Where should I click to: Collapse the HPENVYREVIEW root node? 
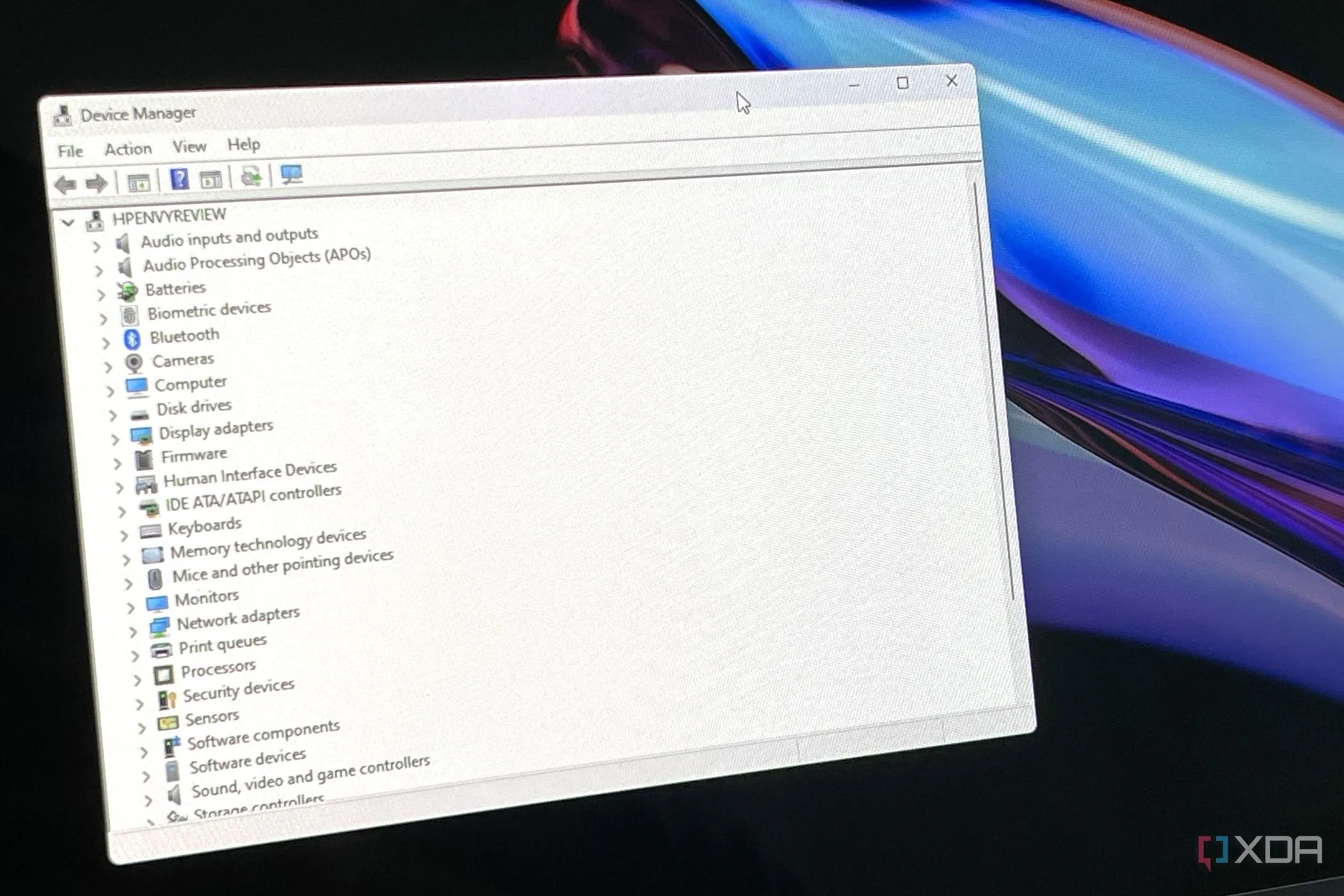(x=68, y=223)
